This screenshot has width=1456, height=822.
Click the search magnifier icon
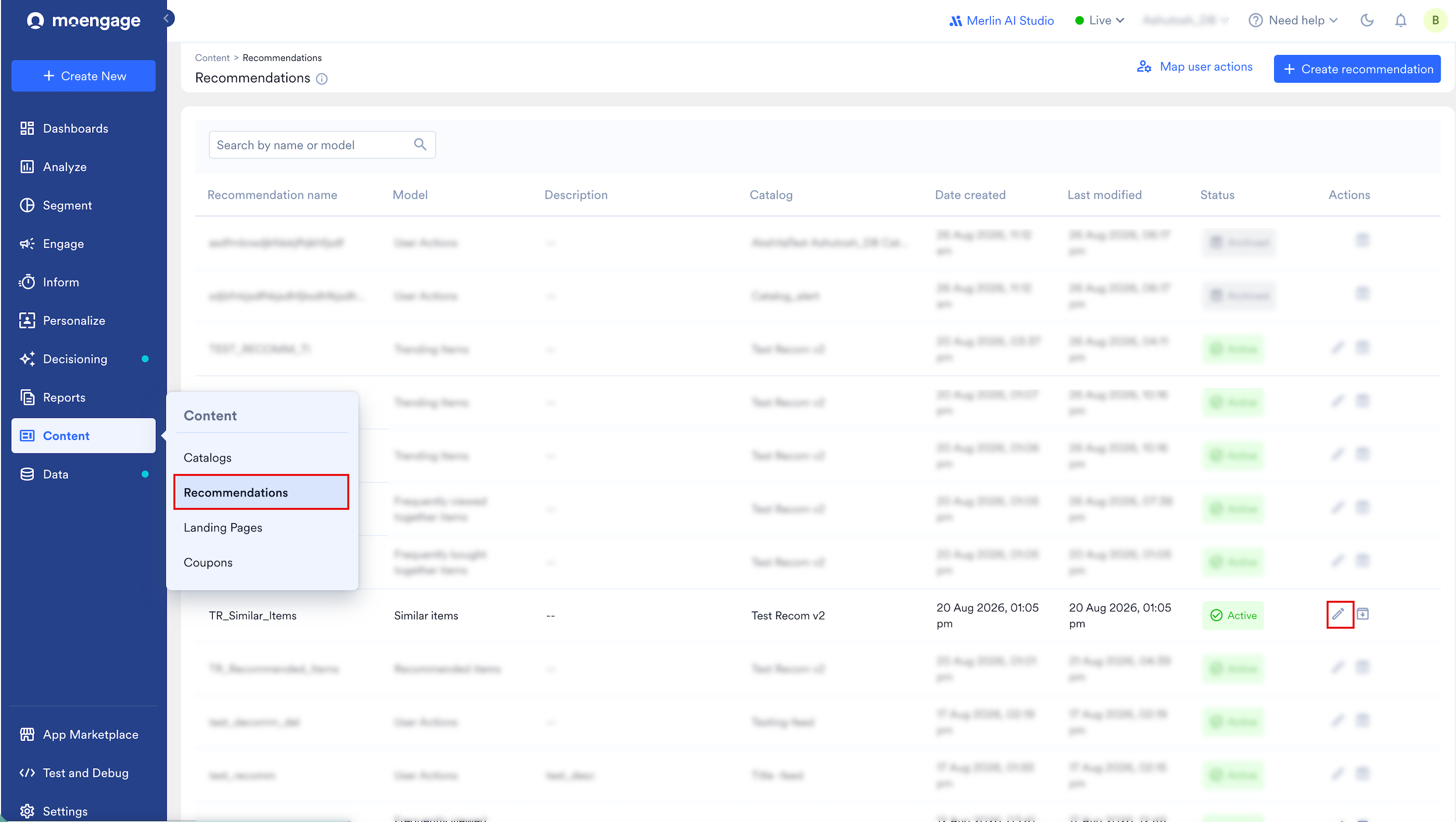[420, 145]
